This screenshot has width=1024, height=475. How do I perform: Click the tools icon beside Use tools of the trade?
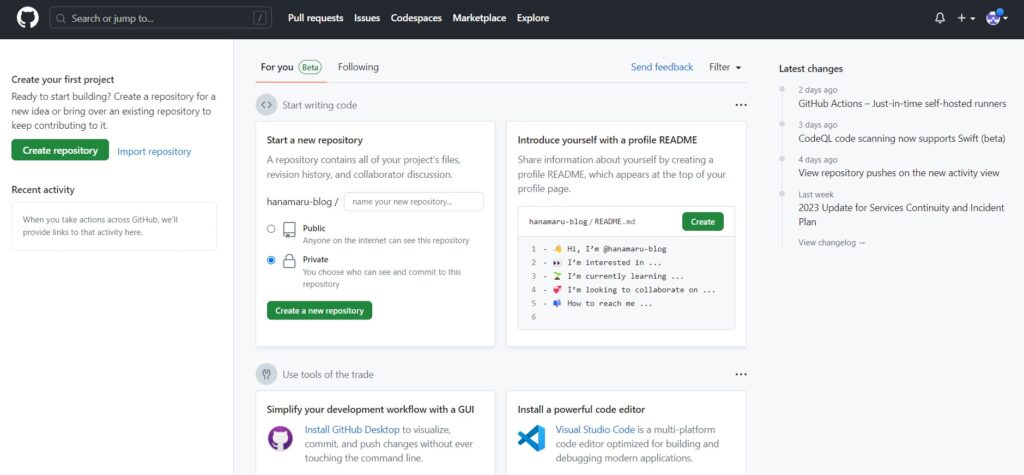[x=267, y=374]
